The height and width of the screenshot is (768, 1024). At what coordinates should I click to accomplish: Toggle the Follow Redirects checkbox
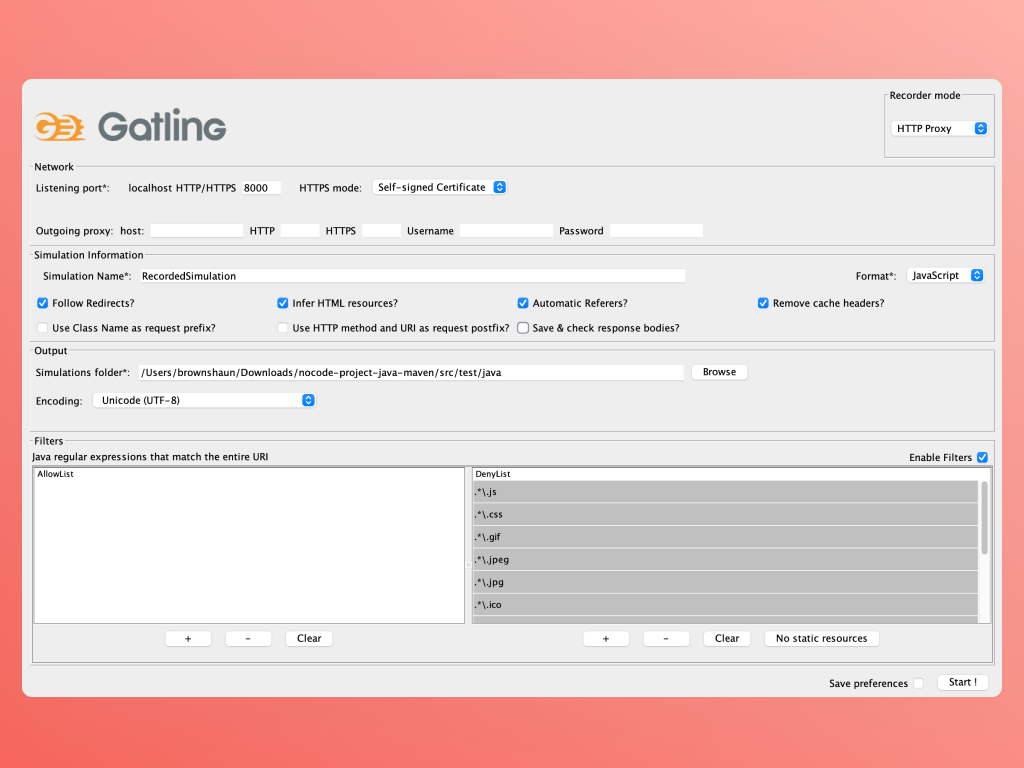42,303
